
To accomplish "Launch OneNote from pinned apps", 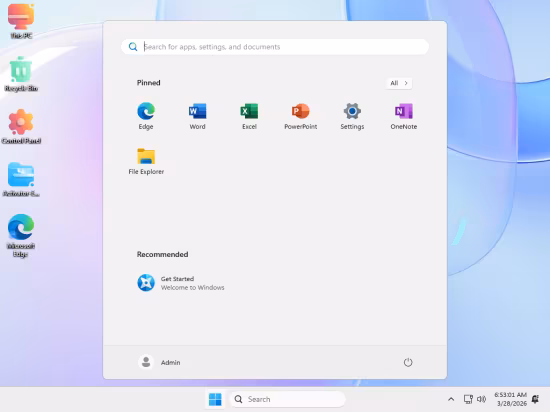I will (404, 116).
